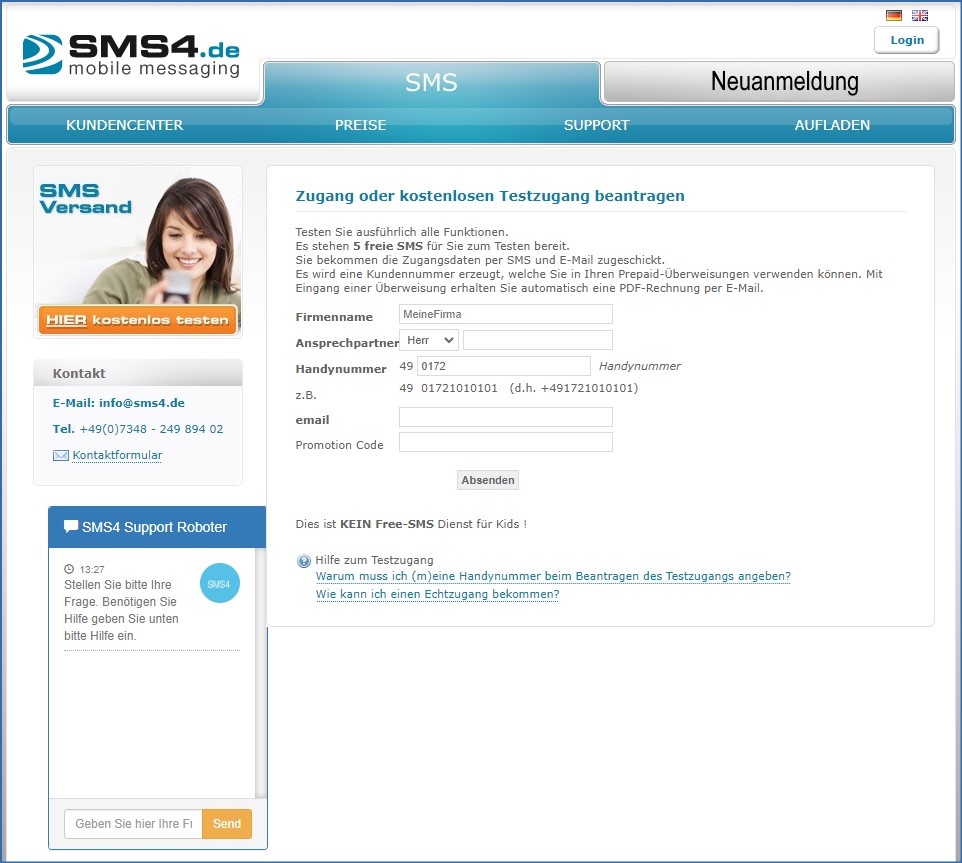The image size is (962, 863).
Task: Open the SUPPORT navigation item
Action: 596,125
